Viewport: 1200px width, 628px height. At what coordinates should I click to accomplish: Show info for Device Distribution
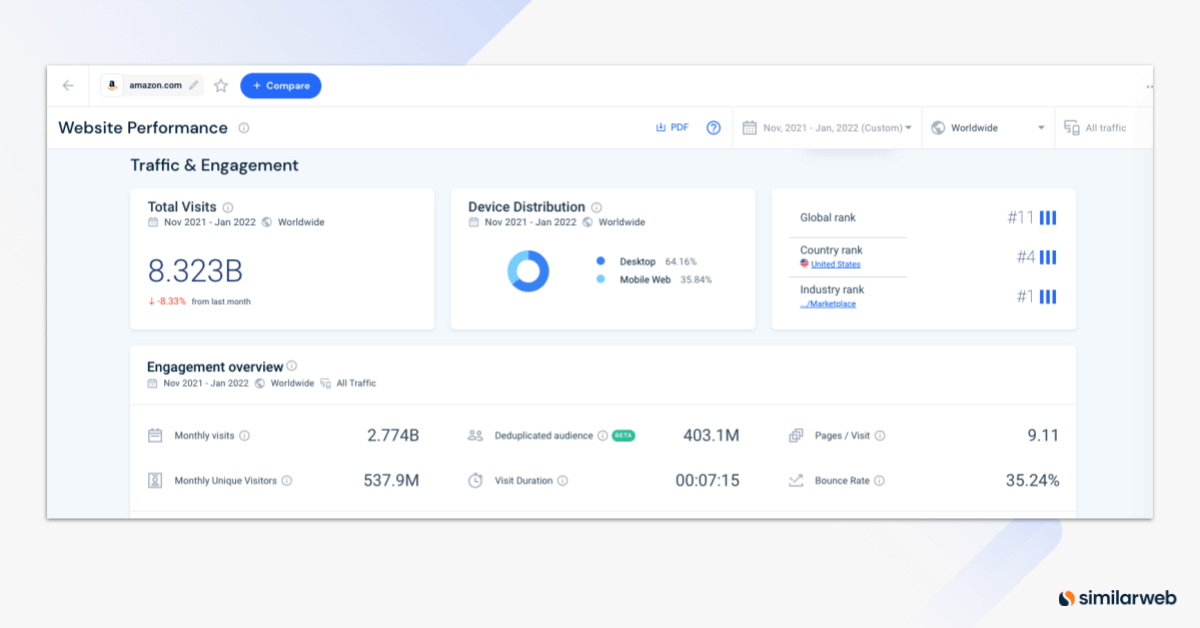[597, 207]
